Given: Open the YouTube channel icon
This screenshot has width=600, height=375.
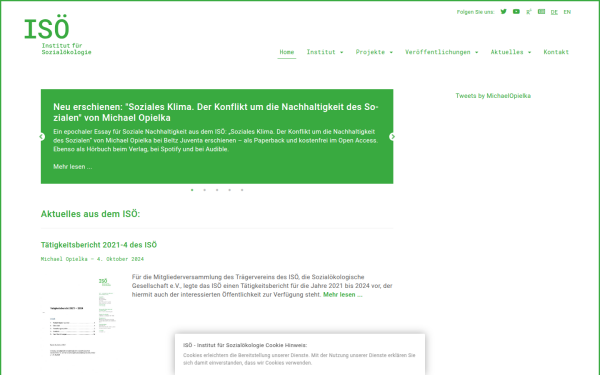Looking at the screenshot, I should point(516,11).
